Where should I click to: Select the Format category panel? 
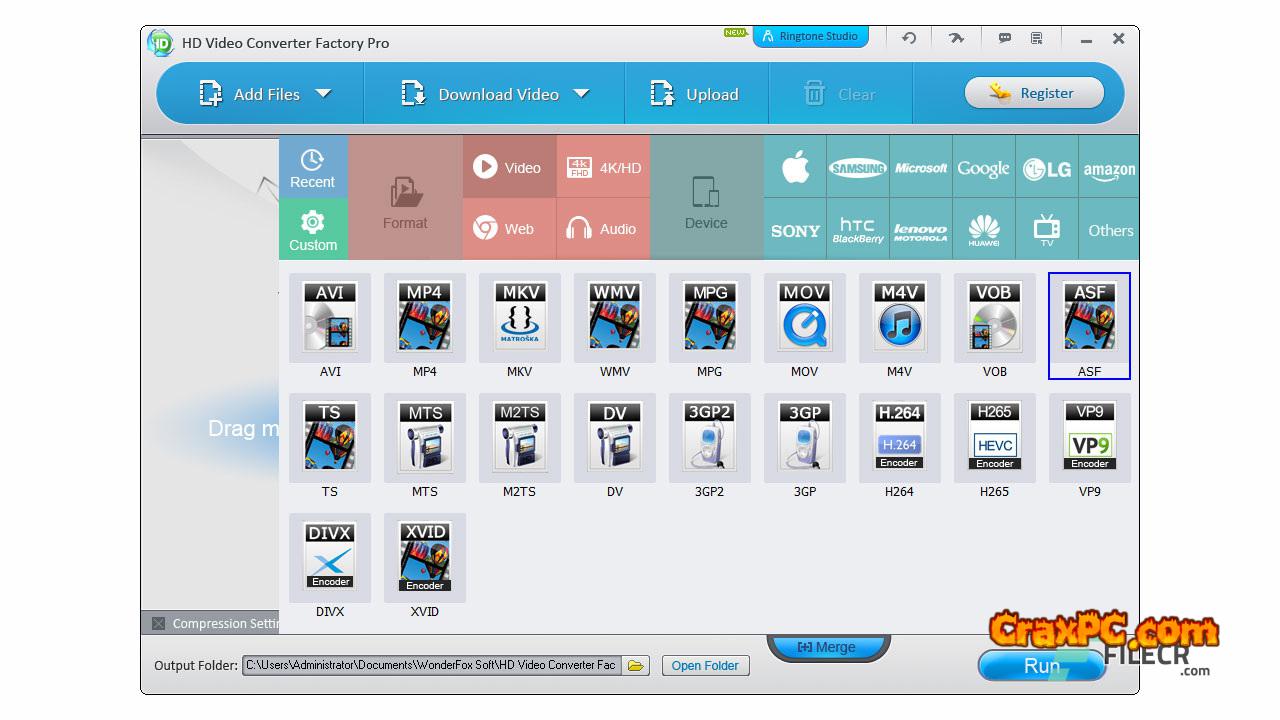[405, 198]
